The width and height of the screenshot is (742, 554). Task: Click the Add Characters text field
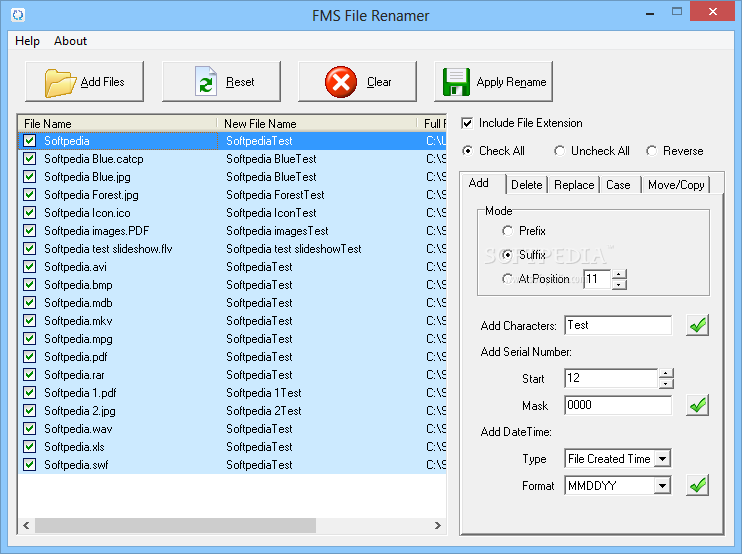(x=618, y=325)
